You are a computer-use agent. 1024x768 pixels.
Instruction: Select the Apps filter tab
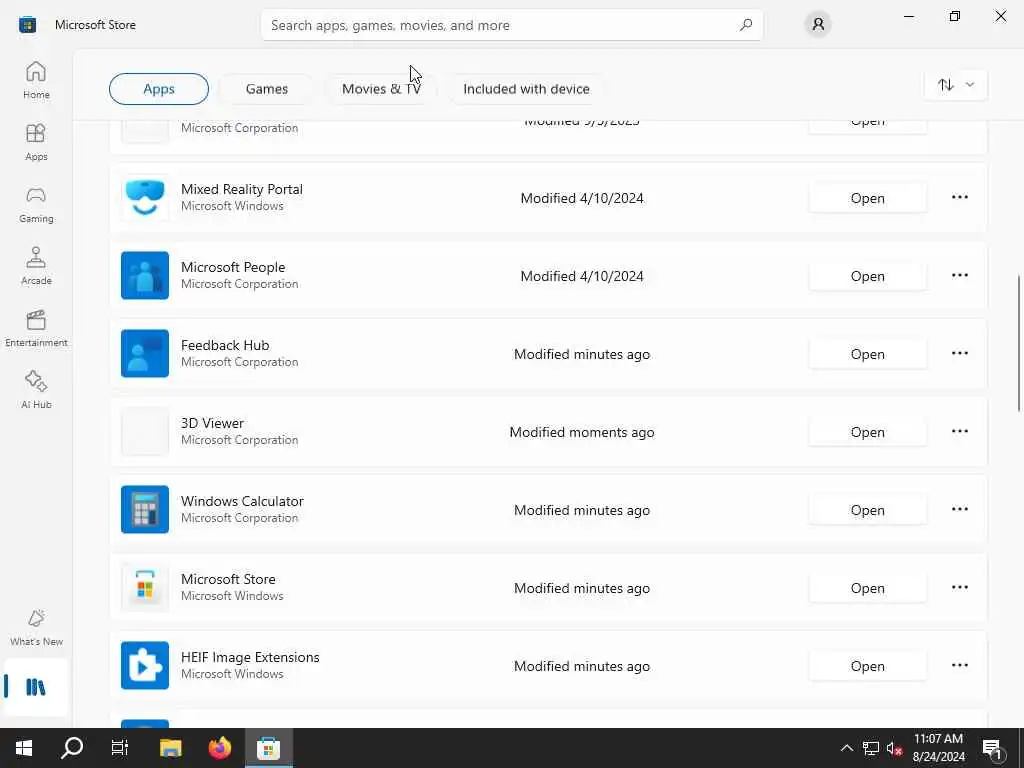click(159, 89)
